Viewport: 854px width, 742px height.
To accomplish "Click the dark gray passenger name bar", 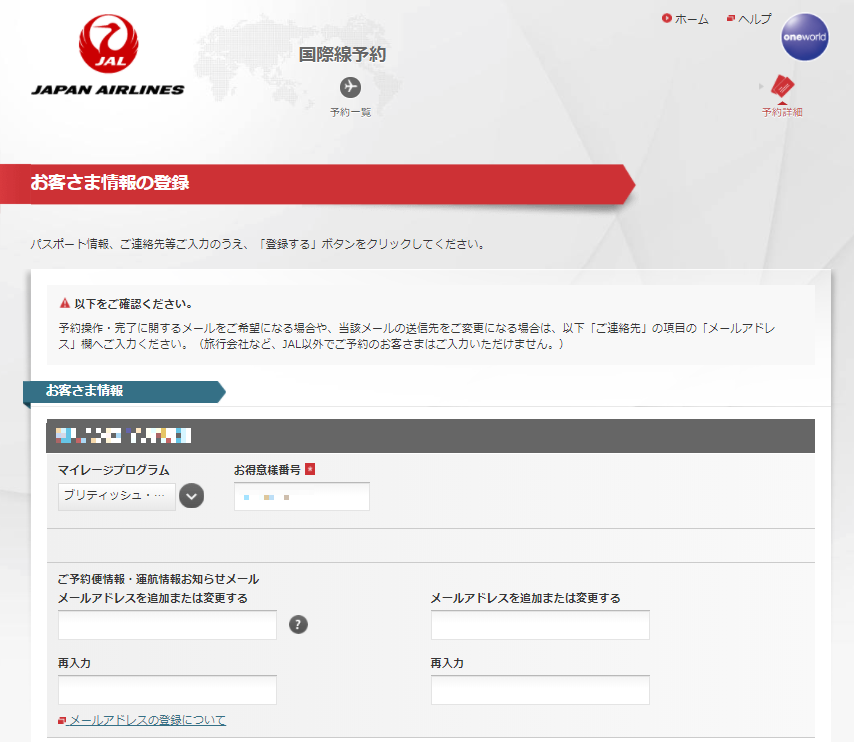I will pos(430,436).
